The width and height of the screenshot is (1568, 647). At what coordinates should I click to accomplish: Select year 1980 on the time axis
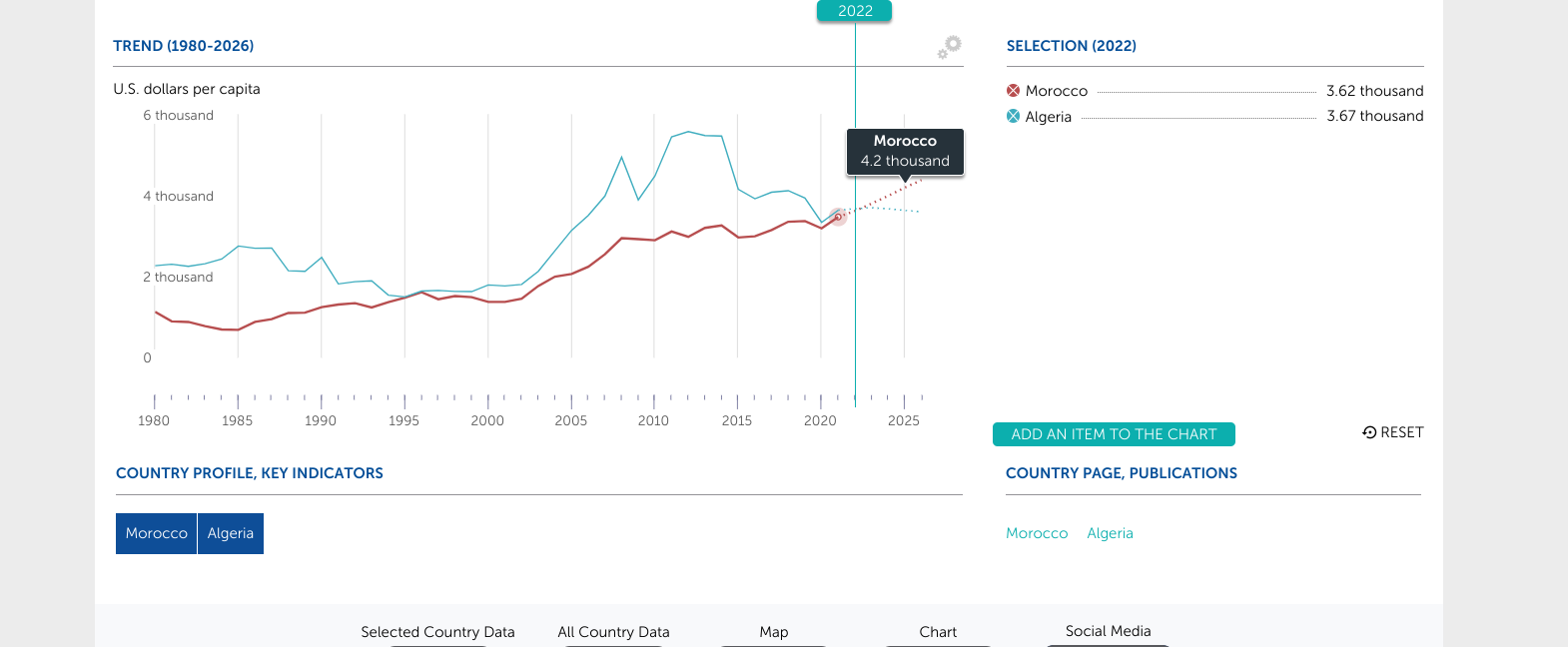pos(154,420)
